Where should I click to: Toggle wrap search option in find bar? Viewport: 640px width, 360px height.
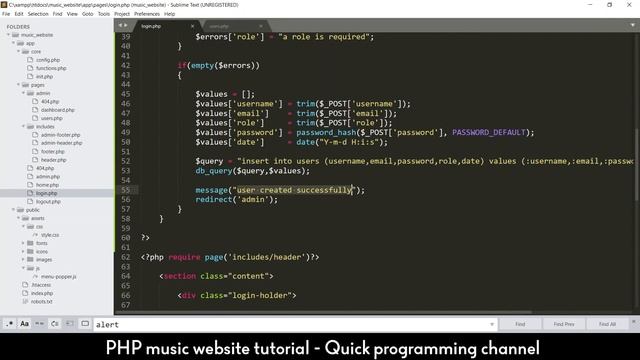55,324
